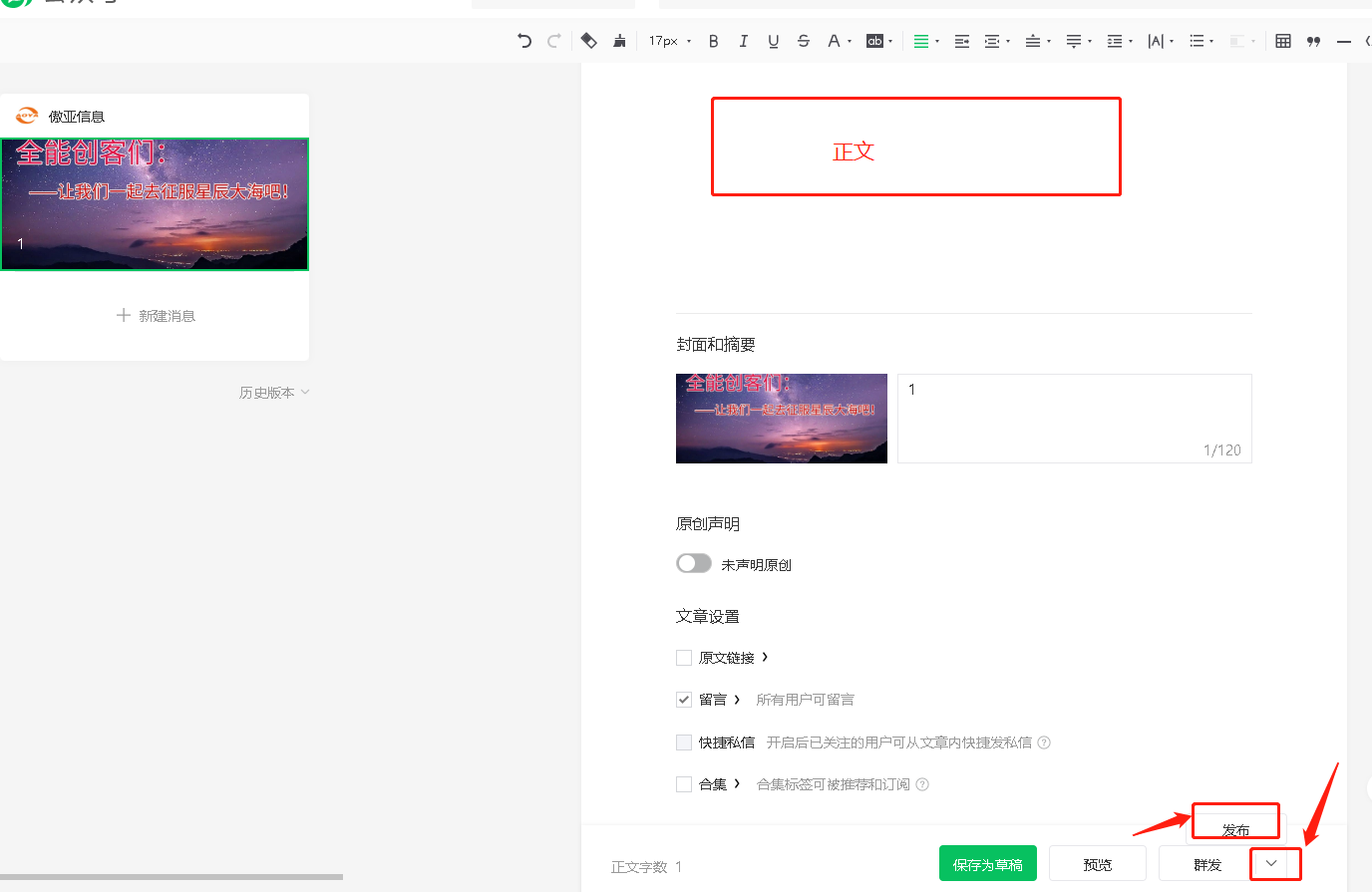Apply underline to text
This screenshot has height=892, width=1372.
(x=773, y=41)
